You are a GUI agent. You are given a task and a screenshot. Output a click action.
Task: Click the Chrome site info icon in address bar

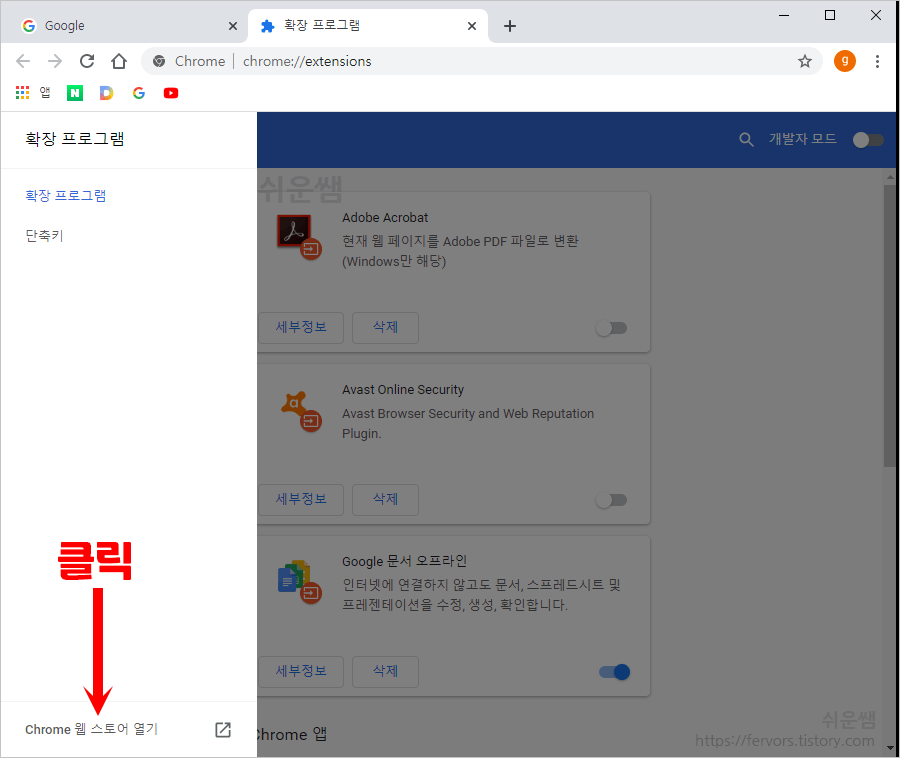point(159,61)
